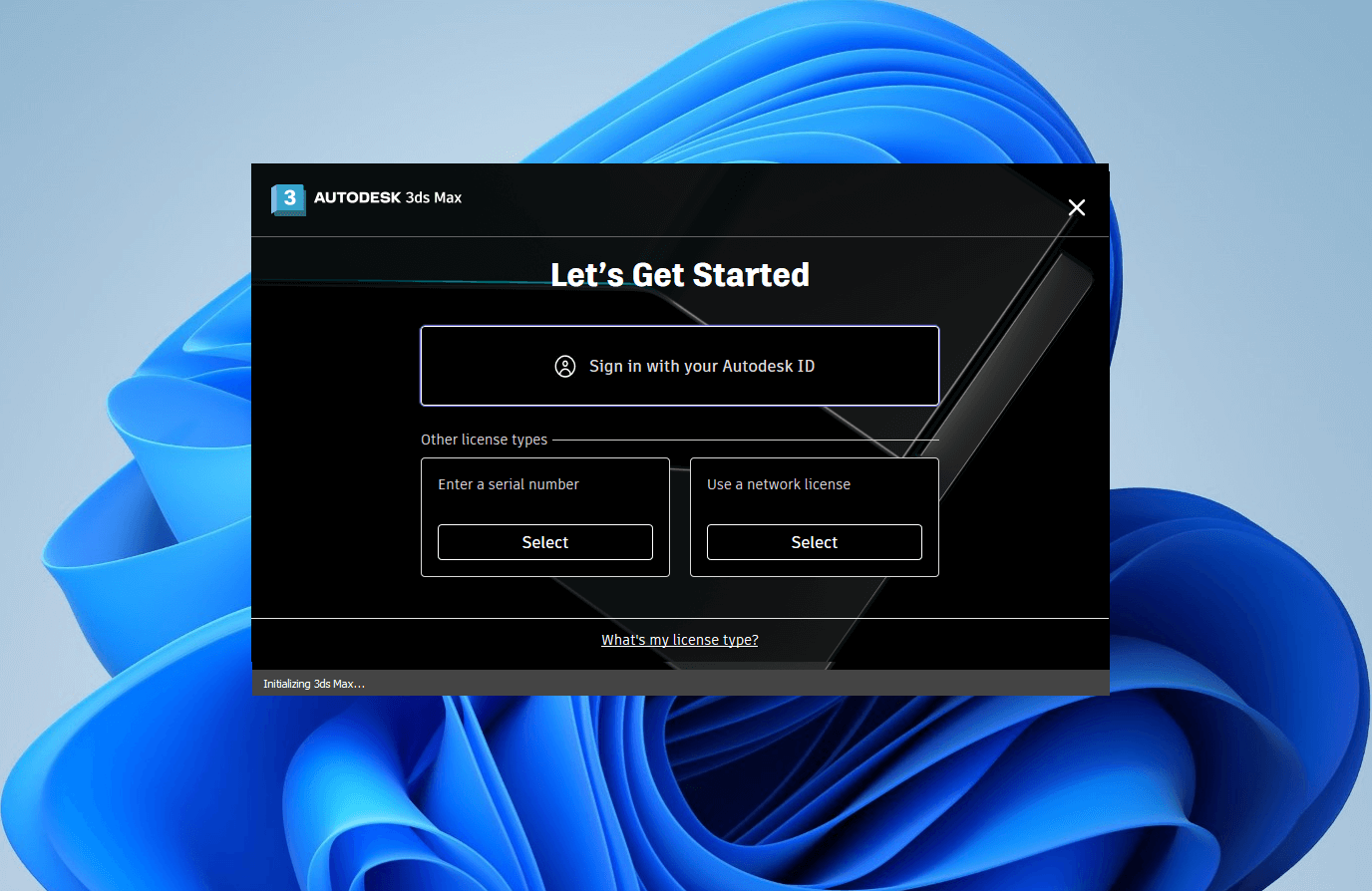Click the dialog title bar area
This screenshot has height=891, width=1372.
680,198
